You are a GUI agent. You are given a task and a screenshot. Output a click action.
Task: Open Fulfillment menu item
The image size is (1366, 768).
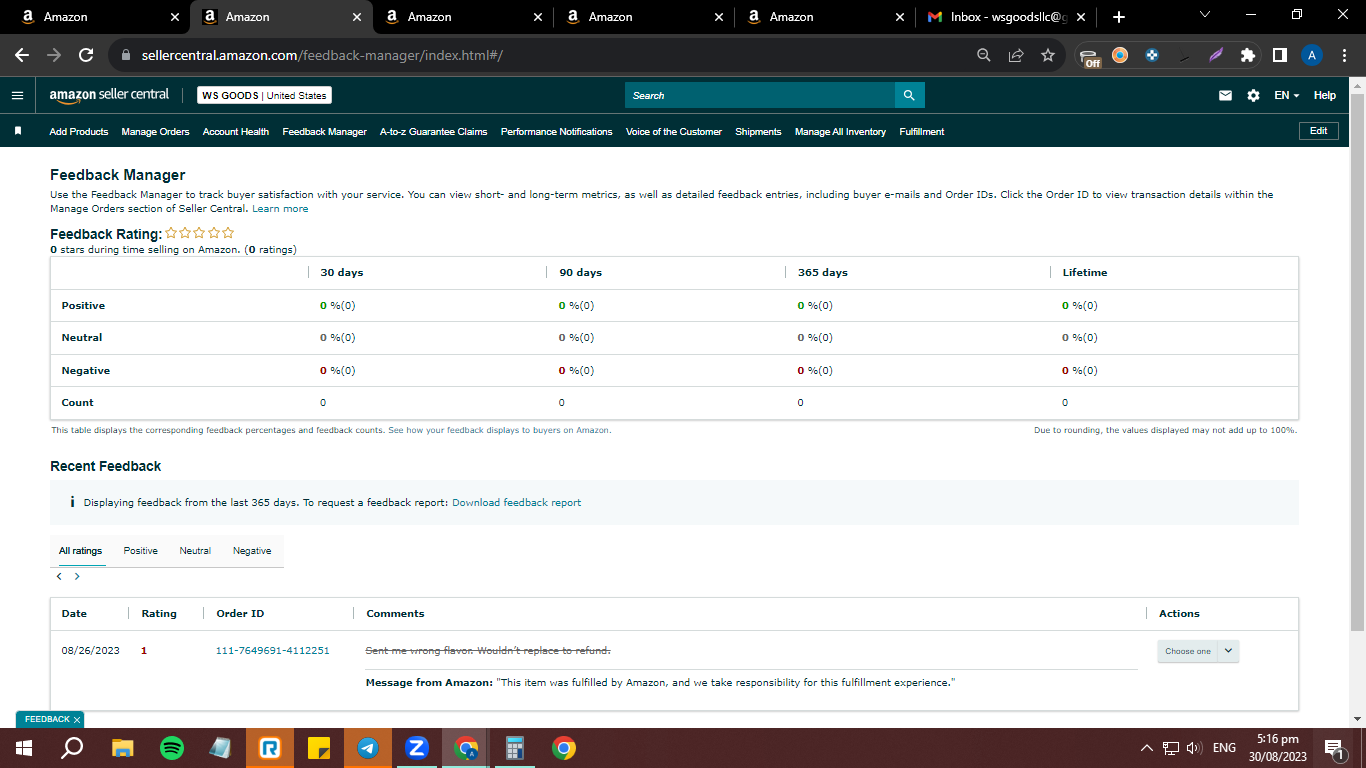point(922,132)
